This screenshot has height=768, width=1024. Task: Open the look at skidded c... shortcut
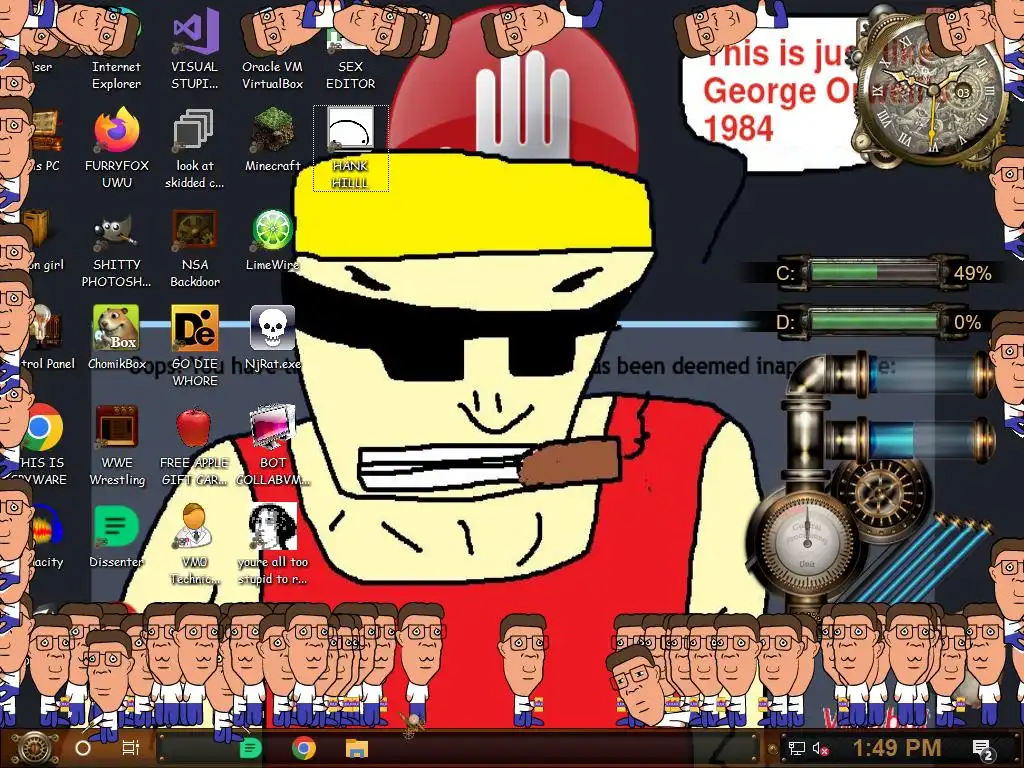194,149
